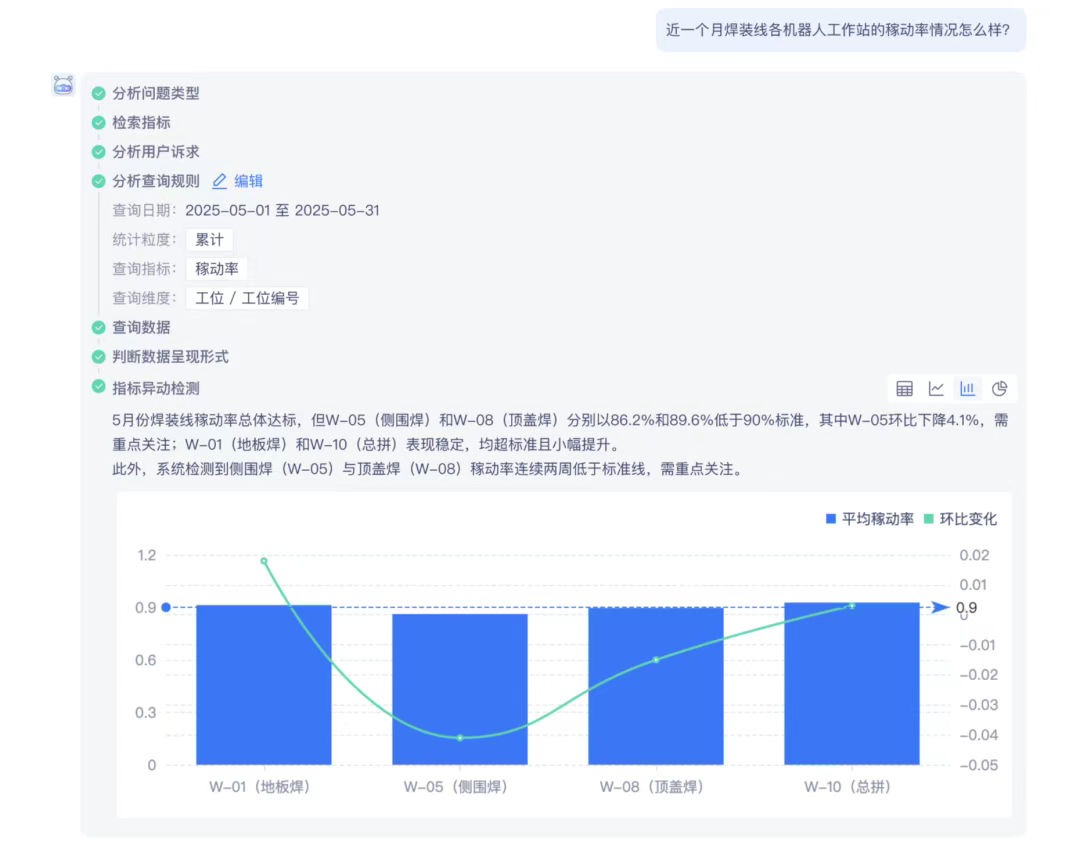Select the bar chart view icon
1080x856 pixels.
[x=968, y=389]
